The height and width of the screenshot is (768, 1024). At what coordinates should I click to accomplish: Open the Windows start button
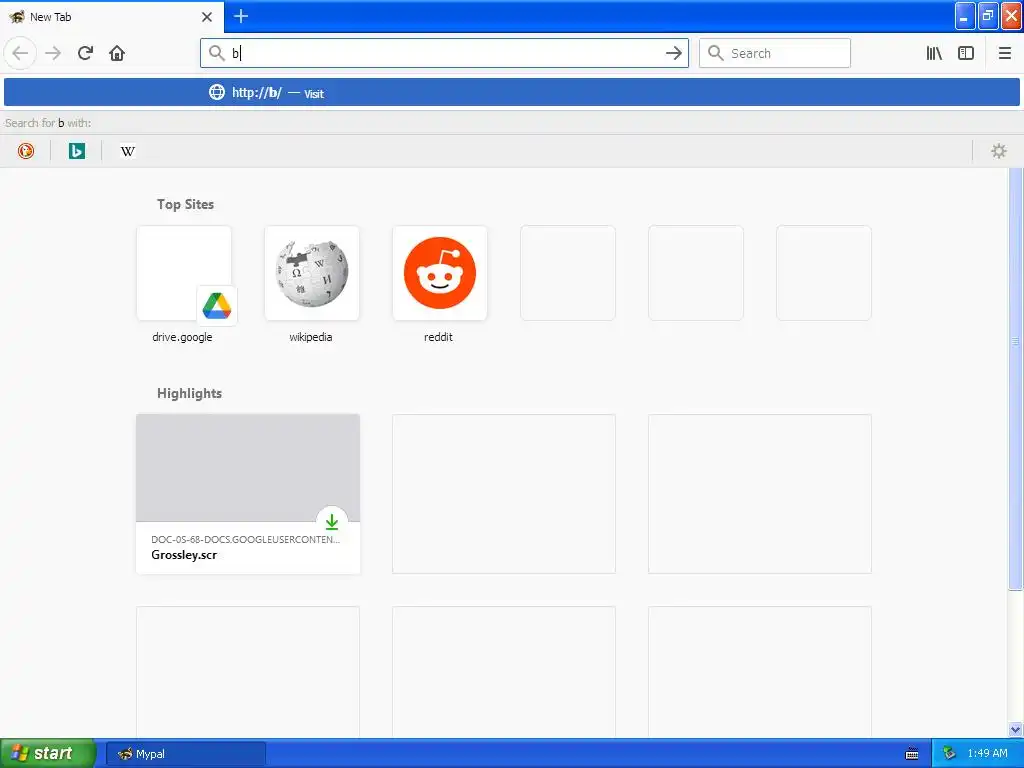coord(47,753)
